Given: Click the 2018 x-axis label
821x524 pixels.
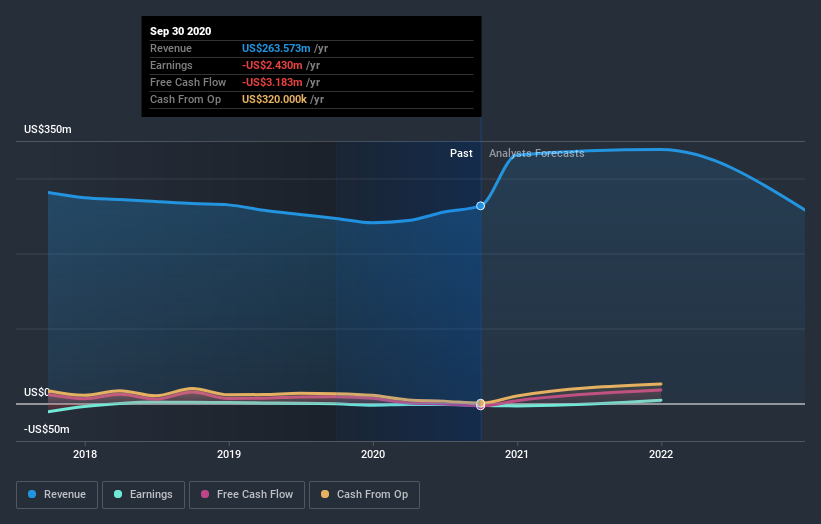Looking at the screenshot, I should 85,454.
